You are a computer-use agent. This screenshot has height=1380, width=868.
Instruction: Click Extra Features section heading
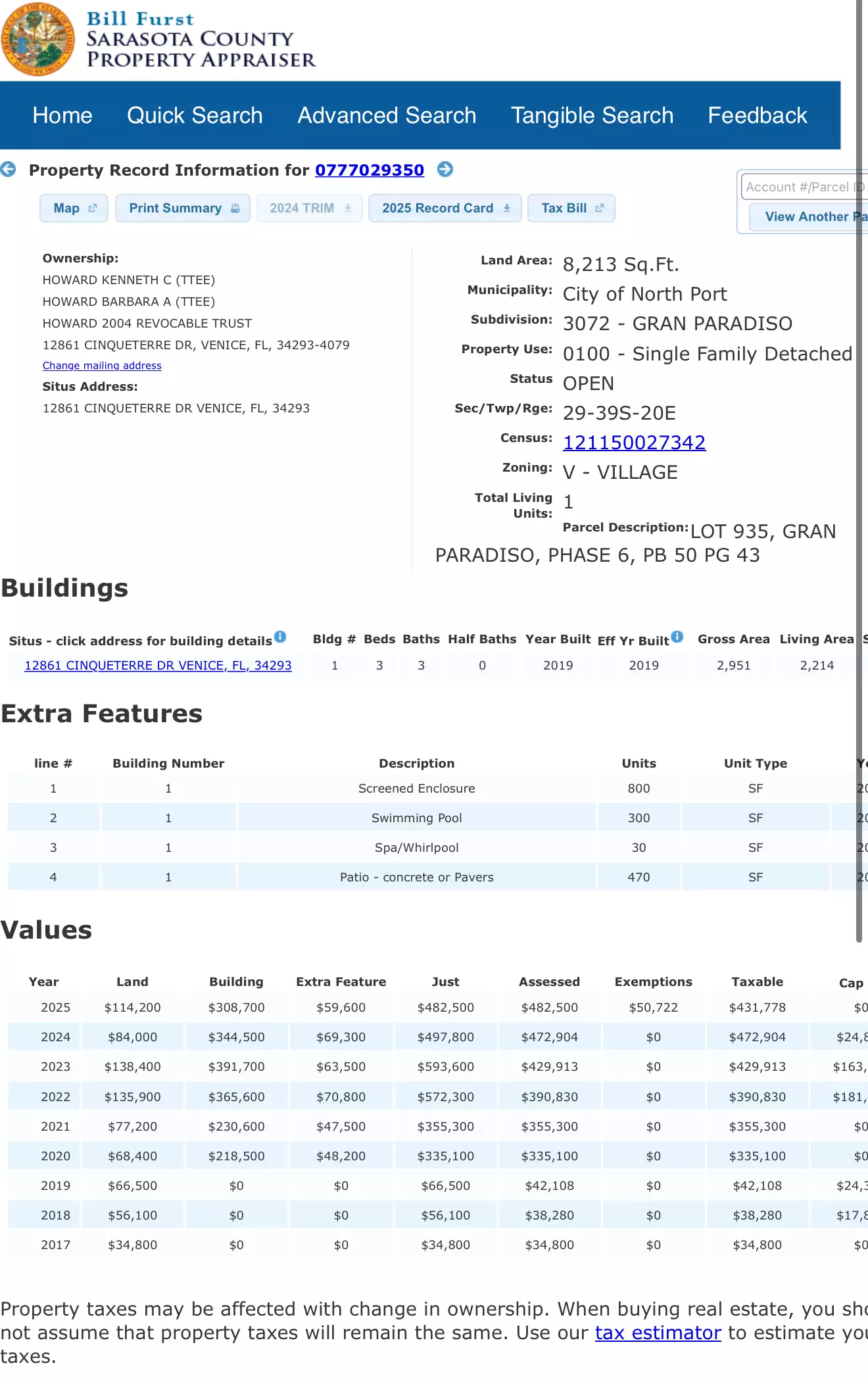point(101,714)
